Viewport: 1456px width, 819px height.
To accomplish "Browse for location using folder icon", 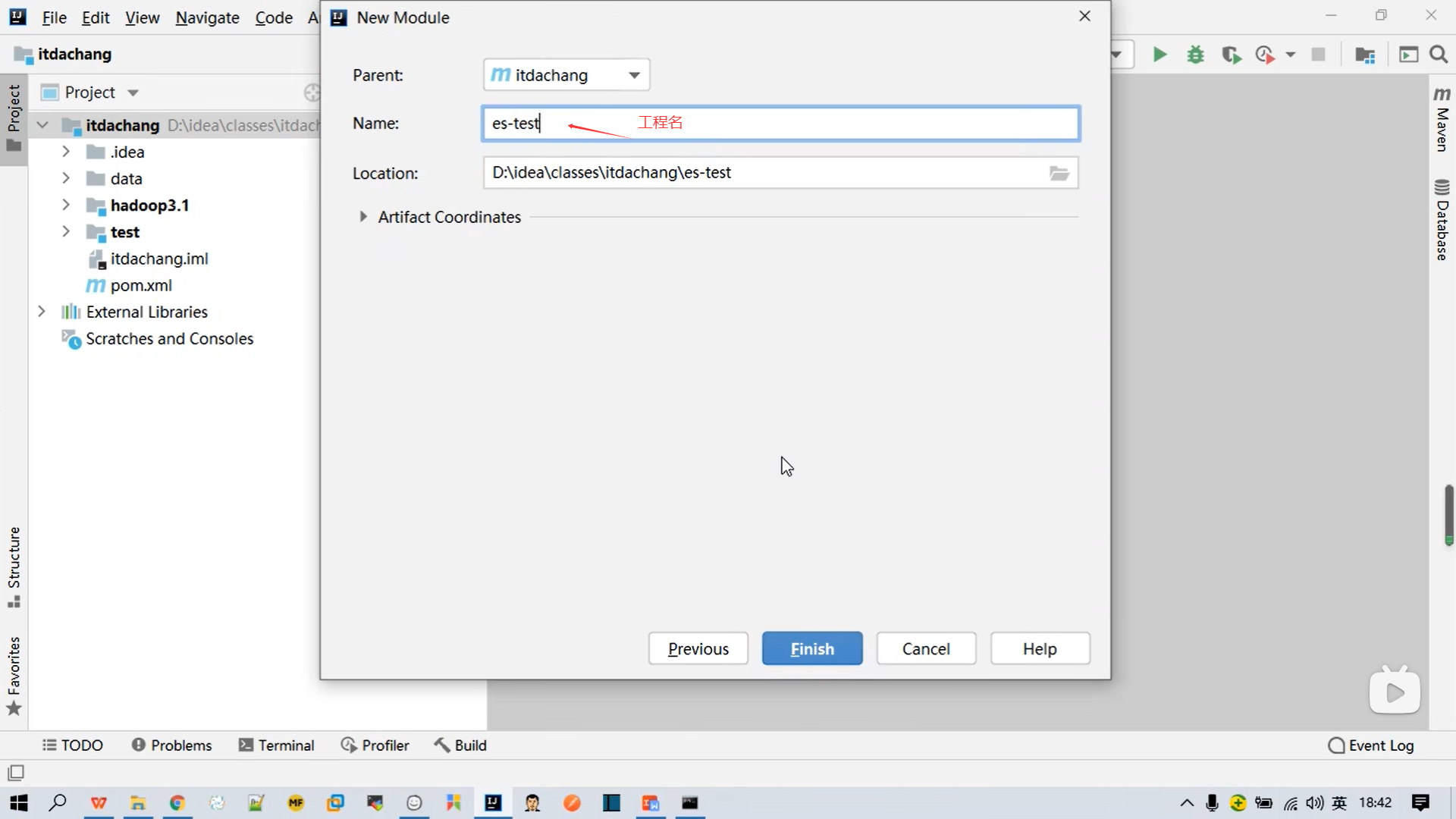I will tap(1059, 173).
